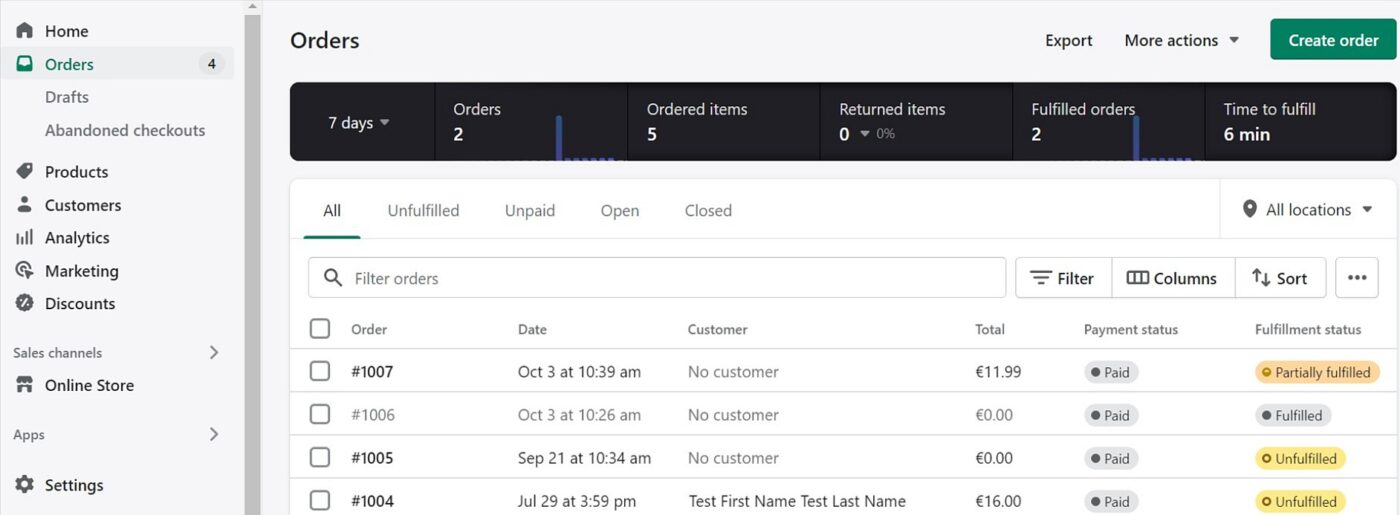Click into the Filter orders search field
Screen dimensions: 1400x515
click(657, 278)
